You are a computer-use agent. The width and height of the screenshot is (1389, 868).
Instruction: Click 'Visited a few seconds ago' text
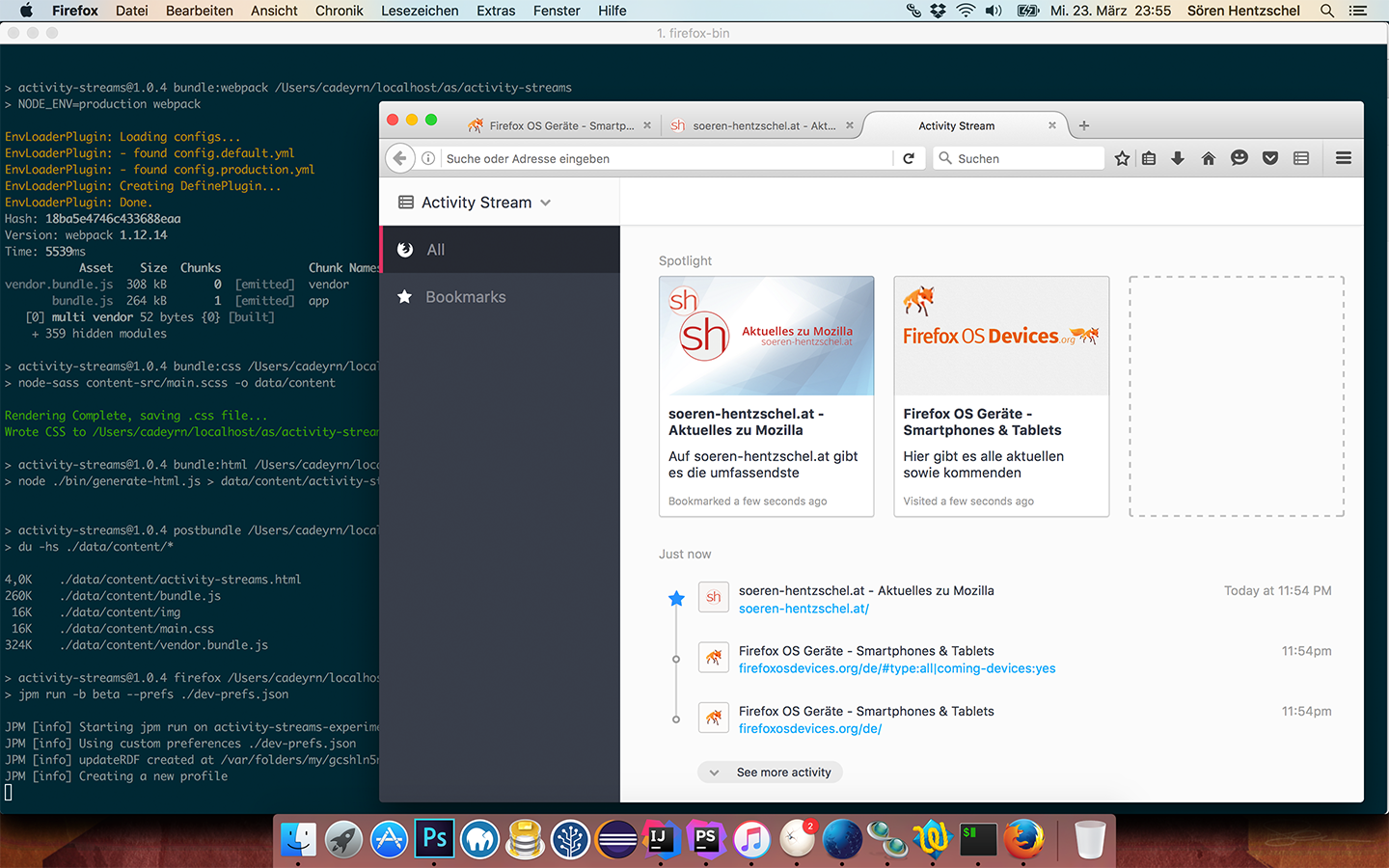point(968,502)
